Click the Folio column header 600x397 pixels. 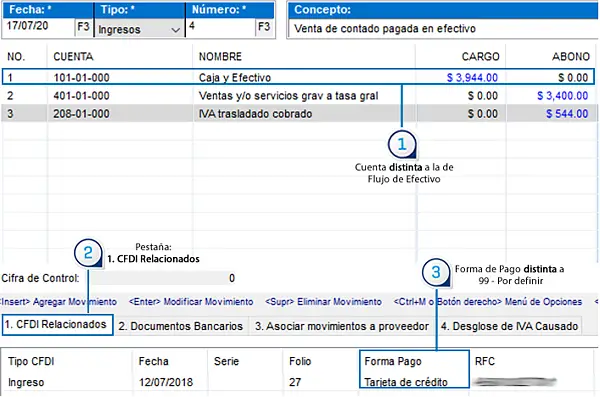[x=300, y=361]
